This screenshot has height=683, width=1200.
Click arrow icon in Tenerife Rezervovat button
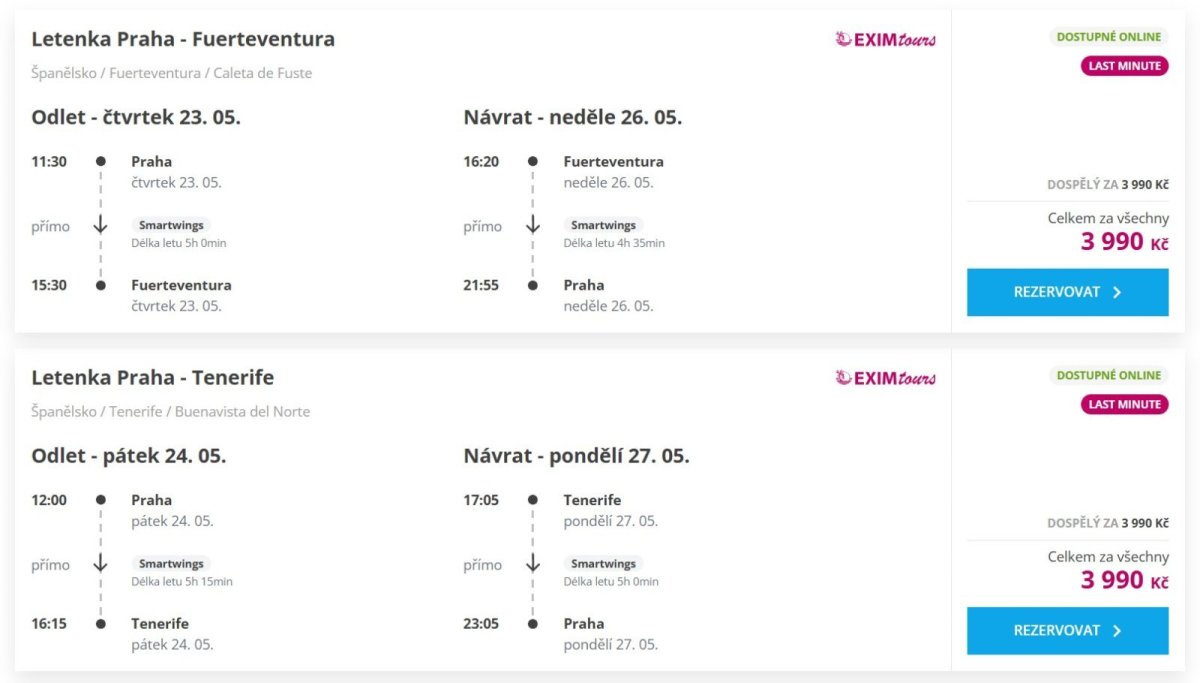click(x=1117, y=631)
